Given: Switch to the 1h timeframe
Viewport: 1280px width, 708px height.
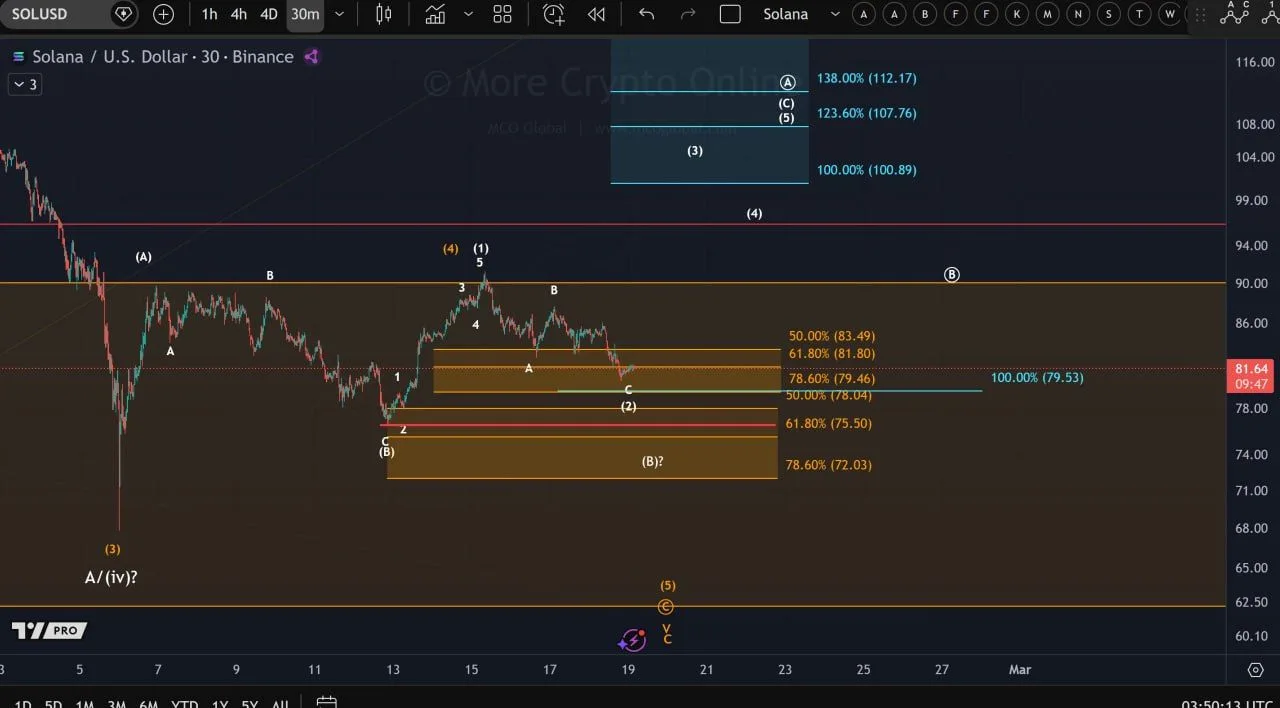Looking at the screenshot, I should coord(209,14).
